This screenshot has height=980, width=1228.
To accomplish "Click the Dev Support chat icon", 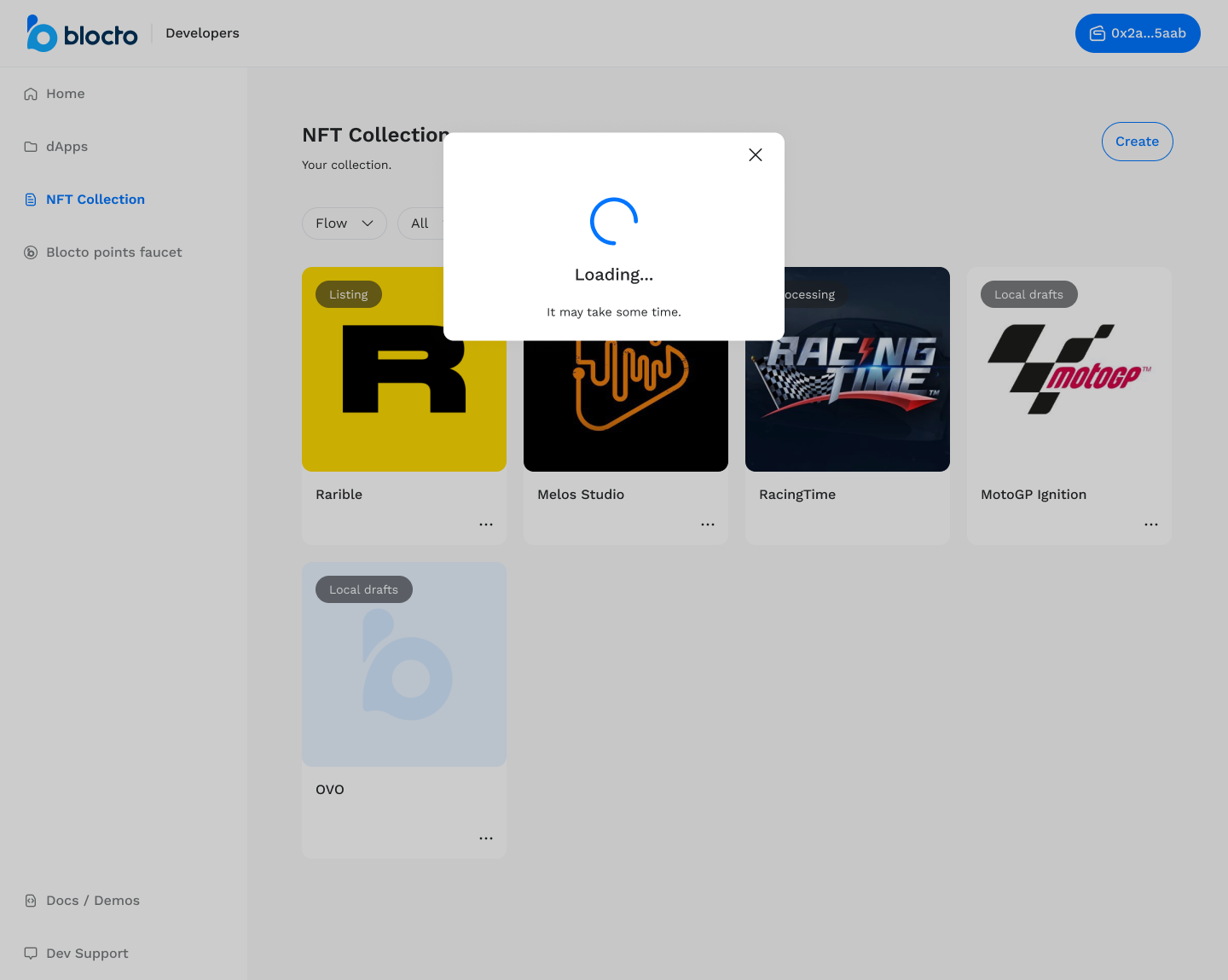I will [x=31, y=954].
